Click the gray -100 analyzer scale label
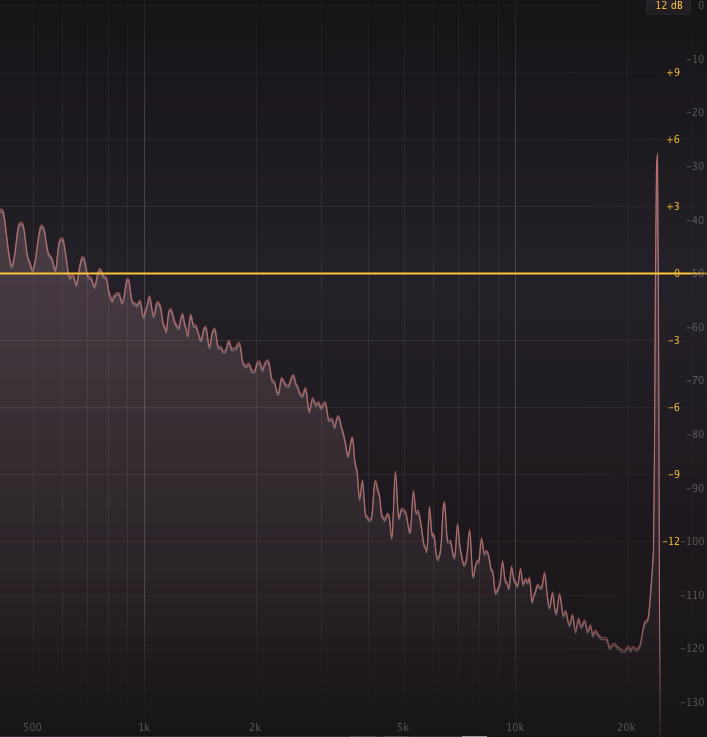Image resolution: width=707 pixels, height=737 pixels. pyautogui.click(x=692, y=542)
